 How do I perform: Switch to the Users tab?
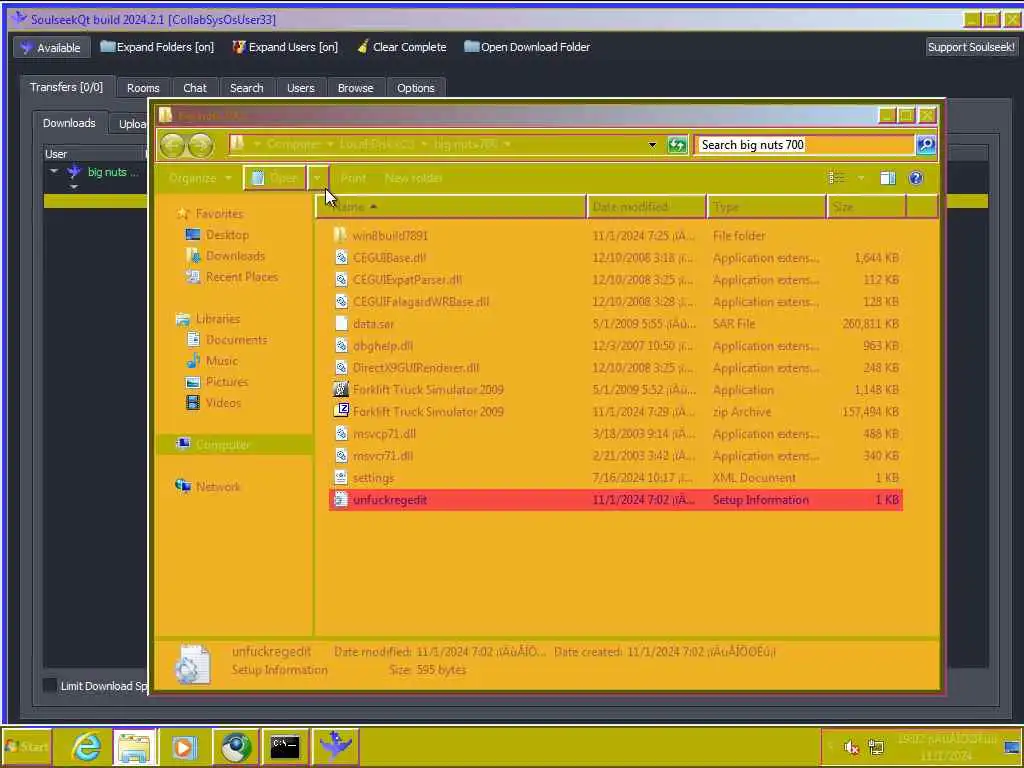click(x=300, y=88)
